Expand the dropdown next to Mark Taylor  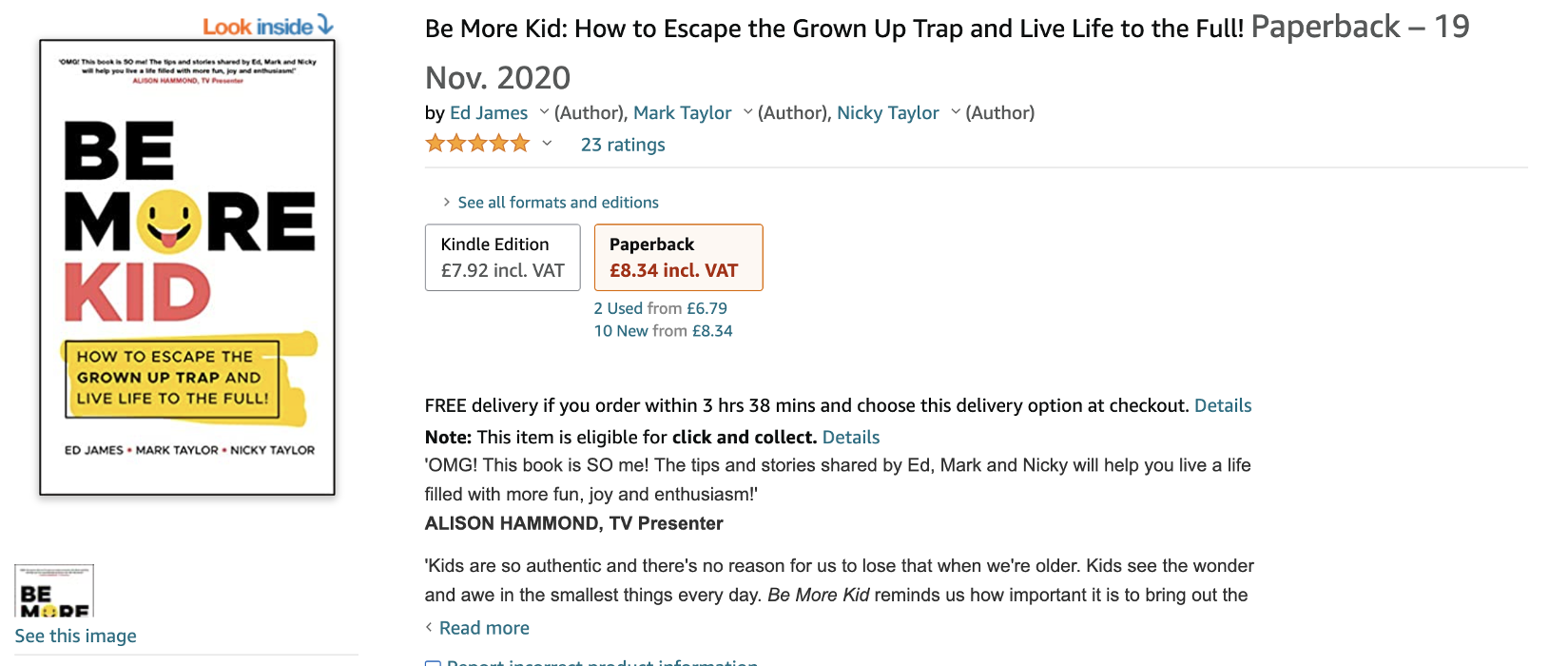(747, 112)
